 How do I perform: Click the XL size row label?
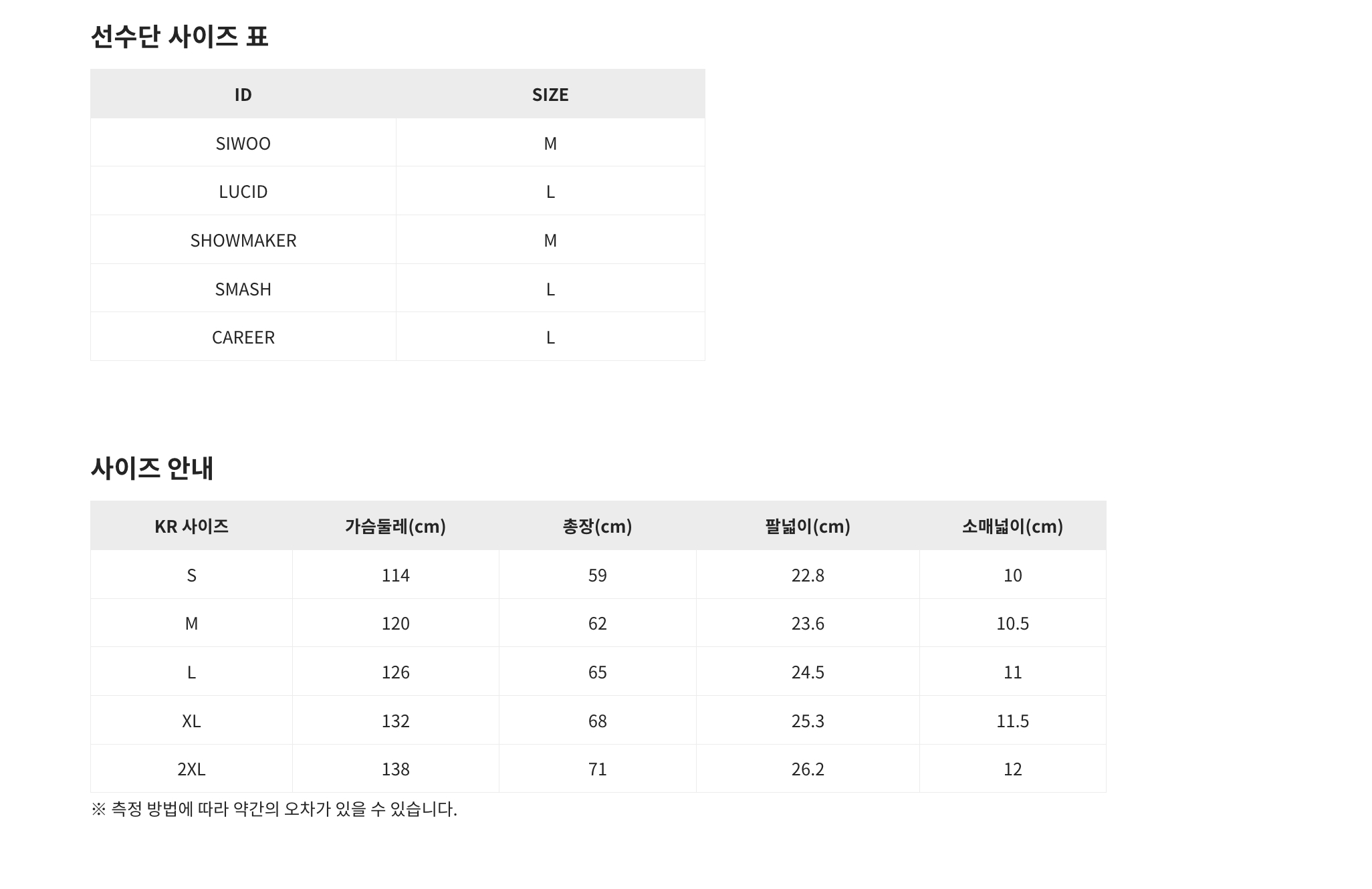pyautogui.click(x=191, y=721)
